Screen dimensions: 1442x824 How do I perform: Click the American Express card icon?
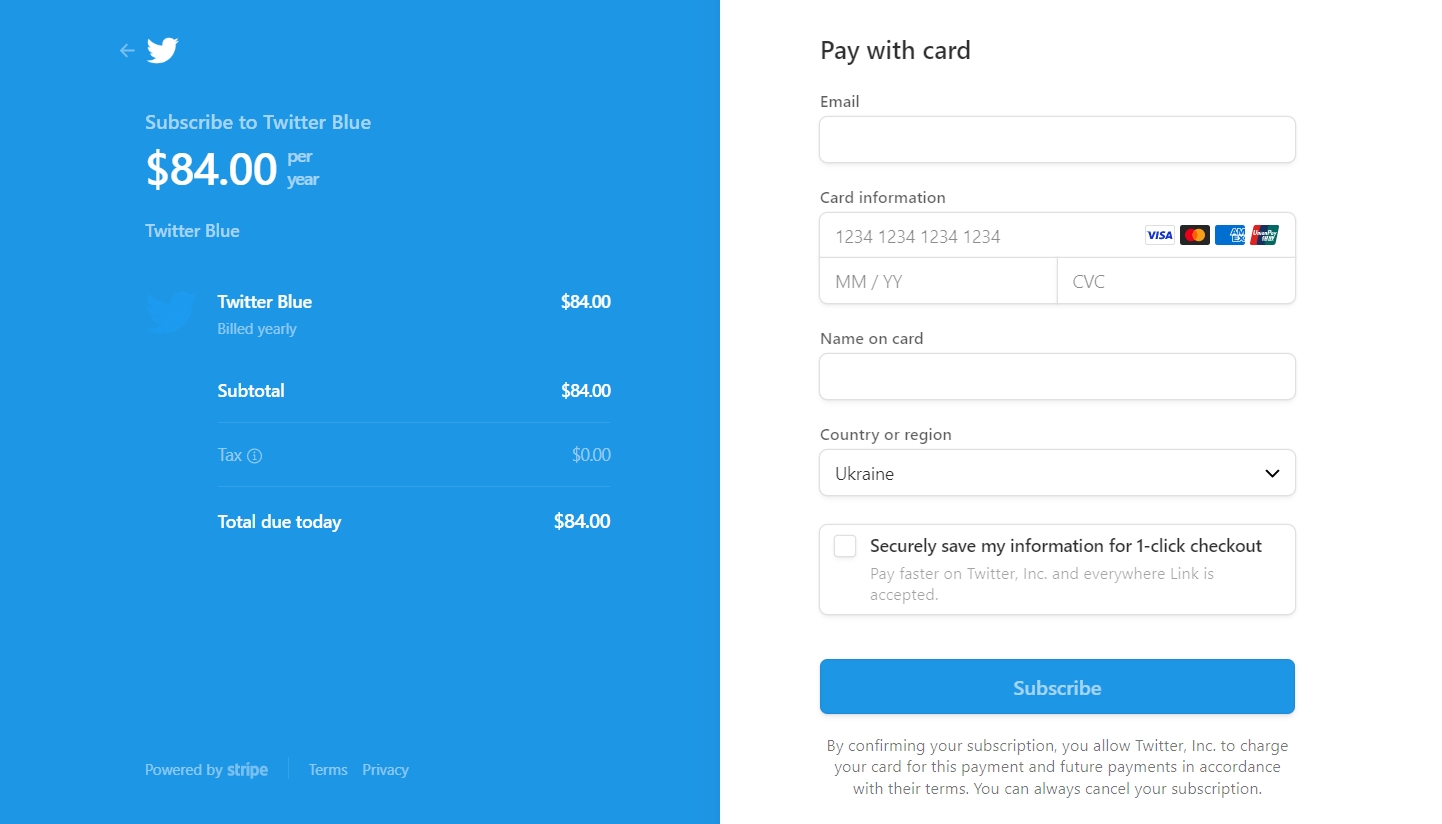tap(1229, 236)
